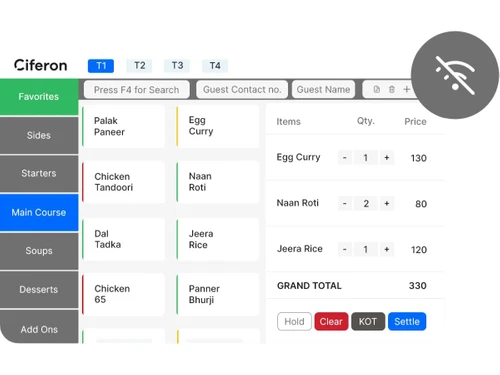Click the Hold button
500x375 pixels.
click(x=294, y=322)
